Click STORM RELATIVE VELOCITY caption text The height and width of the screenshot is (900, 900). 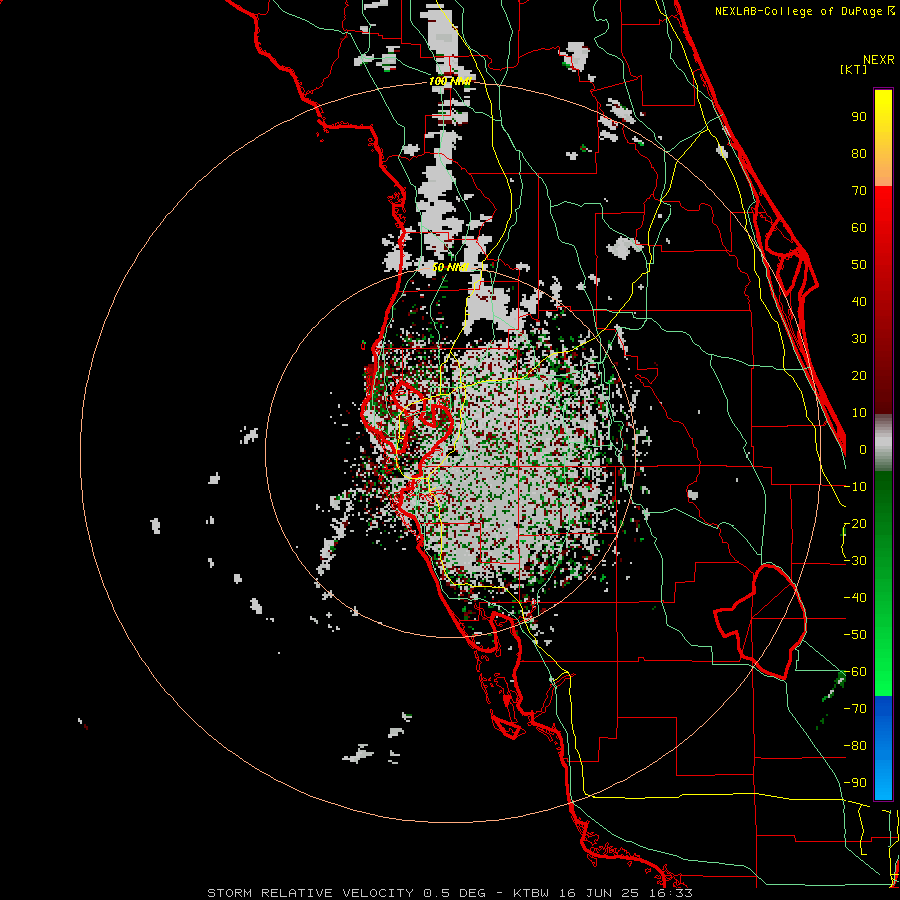click(310, 893)
